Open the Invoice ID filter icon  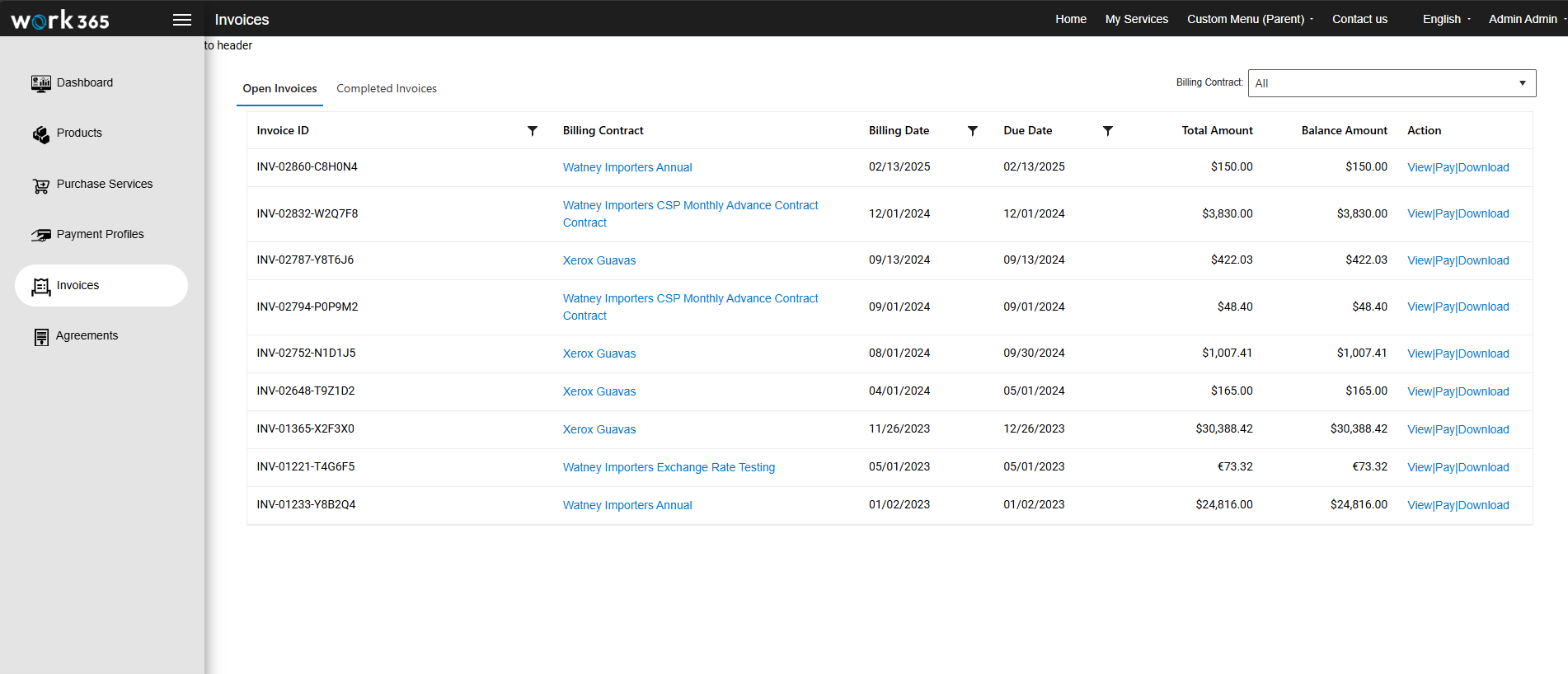click(x=533, y=131)
